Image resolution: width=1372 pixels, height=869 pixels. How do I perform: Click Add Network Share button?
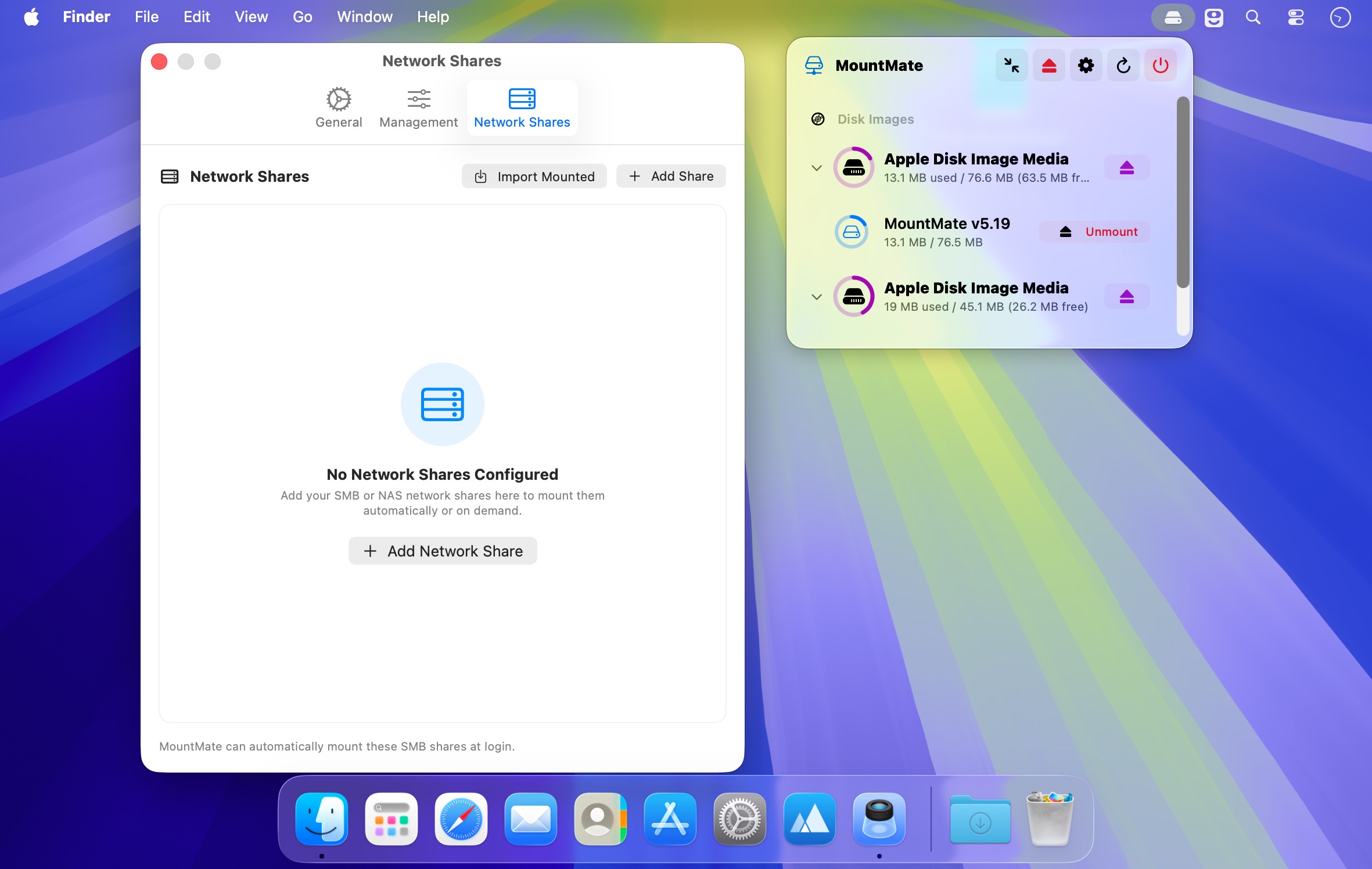point(443,551)
